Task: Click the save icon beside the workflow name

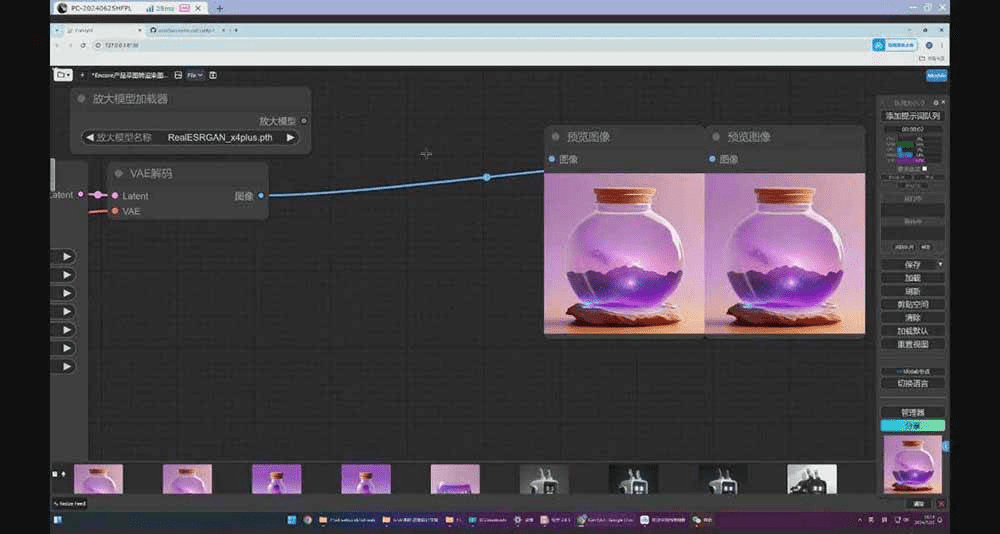Action: coord(178,75)
